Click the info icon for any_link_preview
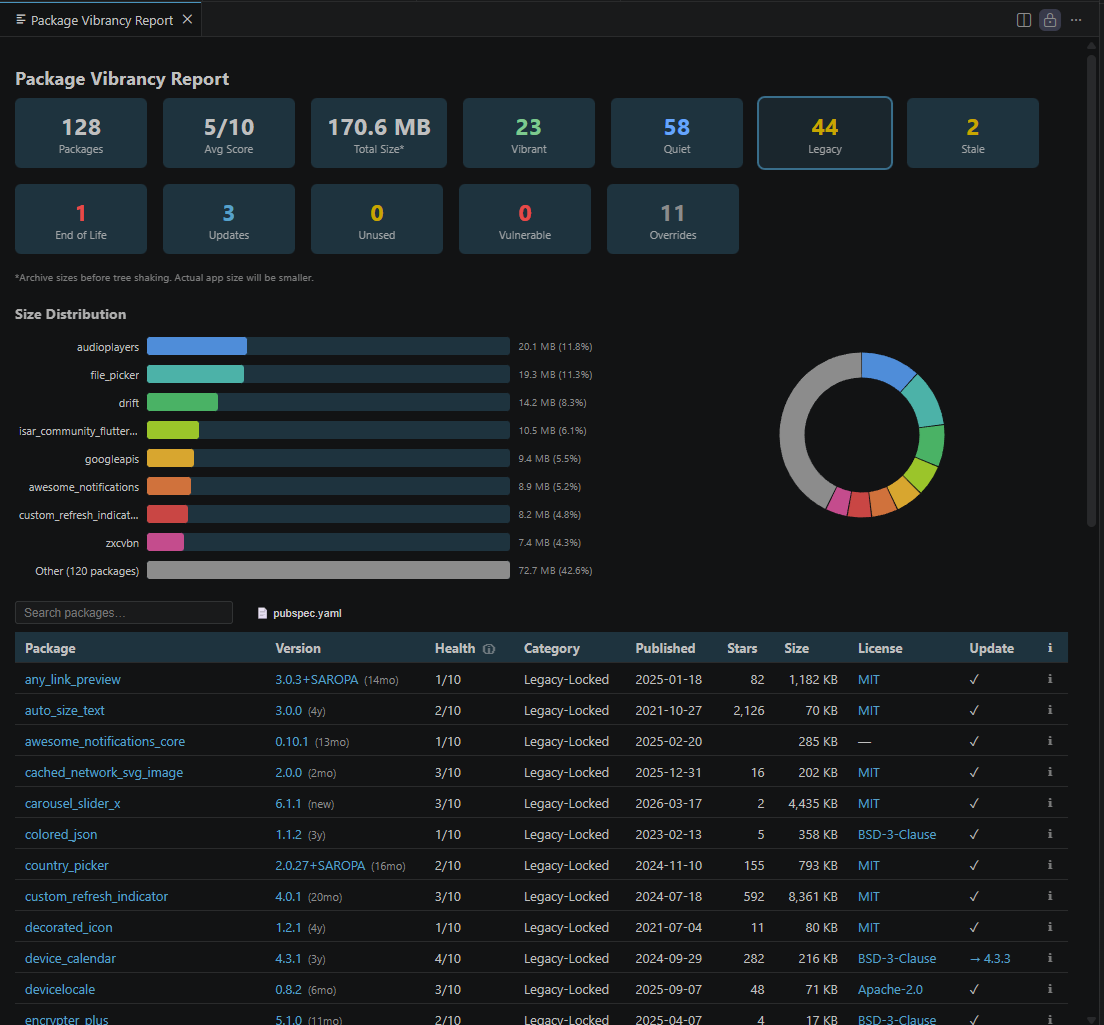 [x=1050, y=680]
